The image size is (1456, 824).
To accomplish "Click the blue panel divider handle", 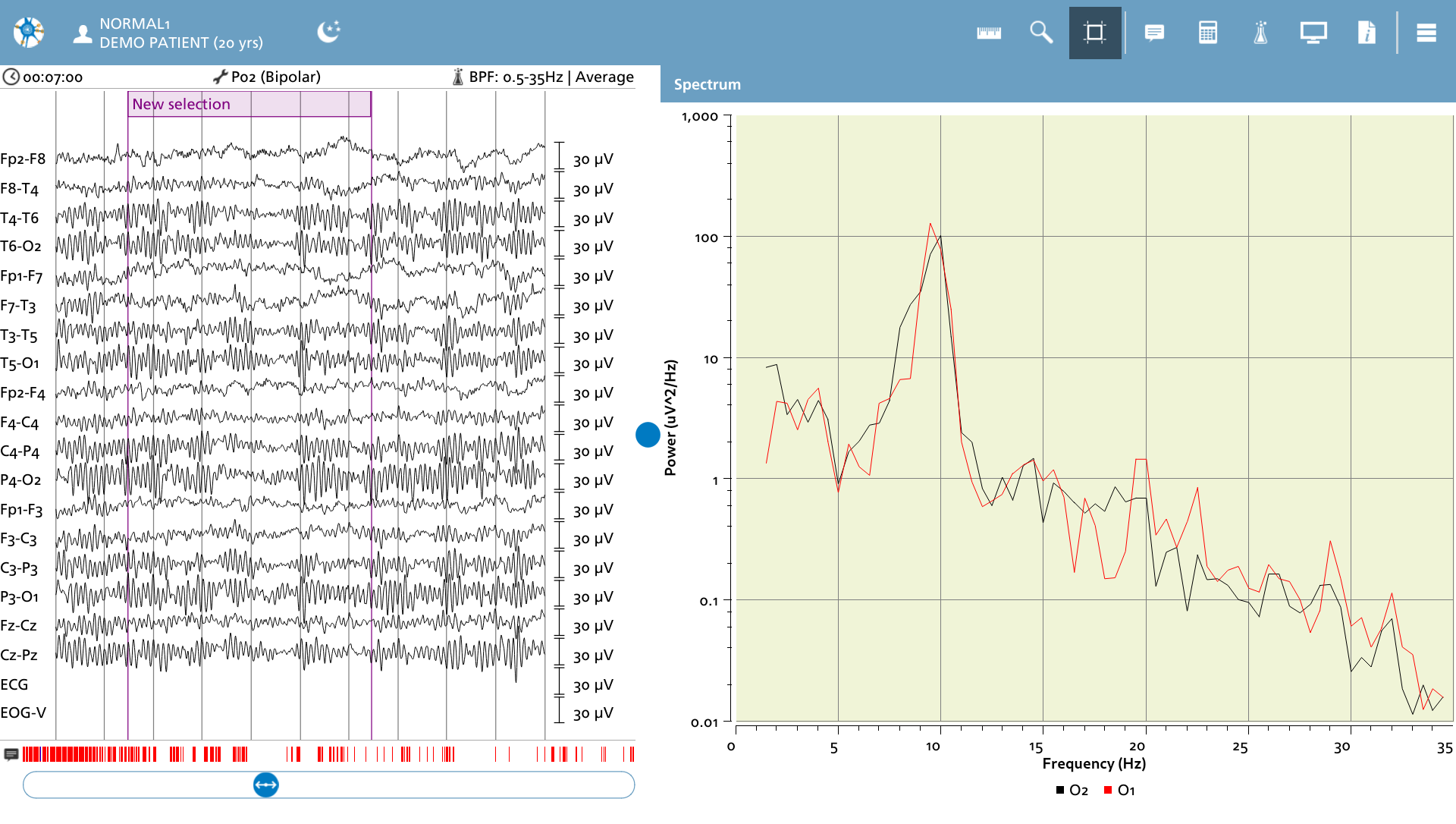I will (x=648, y=435).
